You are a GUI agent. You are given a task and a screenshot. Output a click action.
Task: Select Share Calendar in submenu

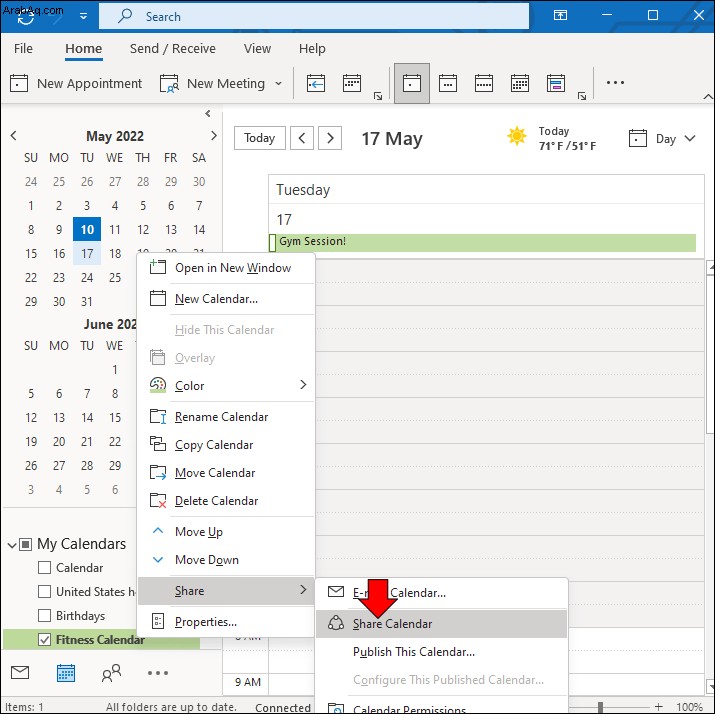[x=441, y=624]
